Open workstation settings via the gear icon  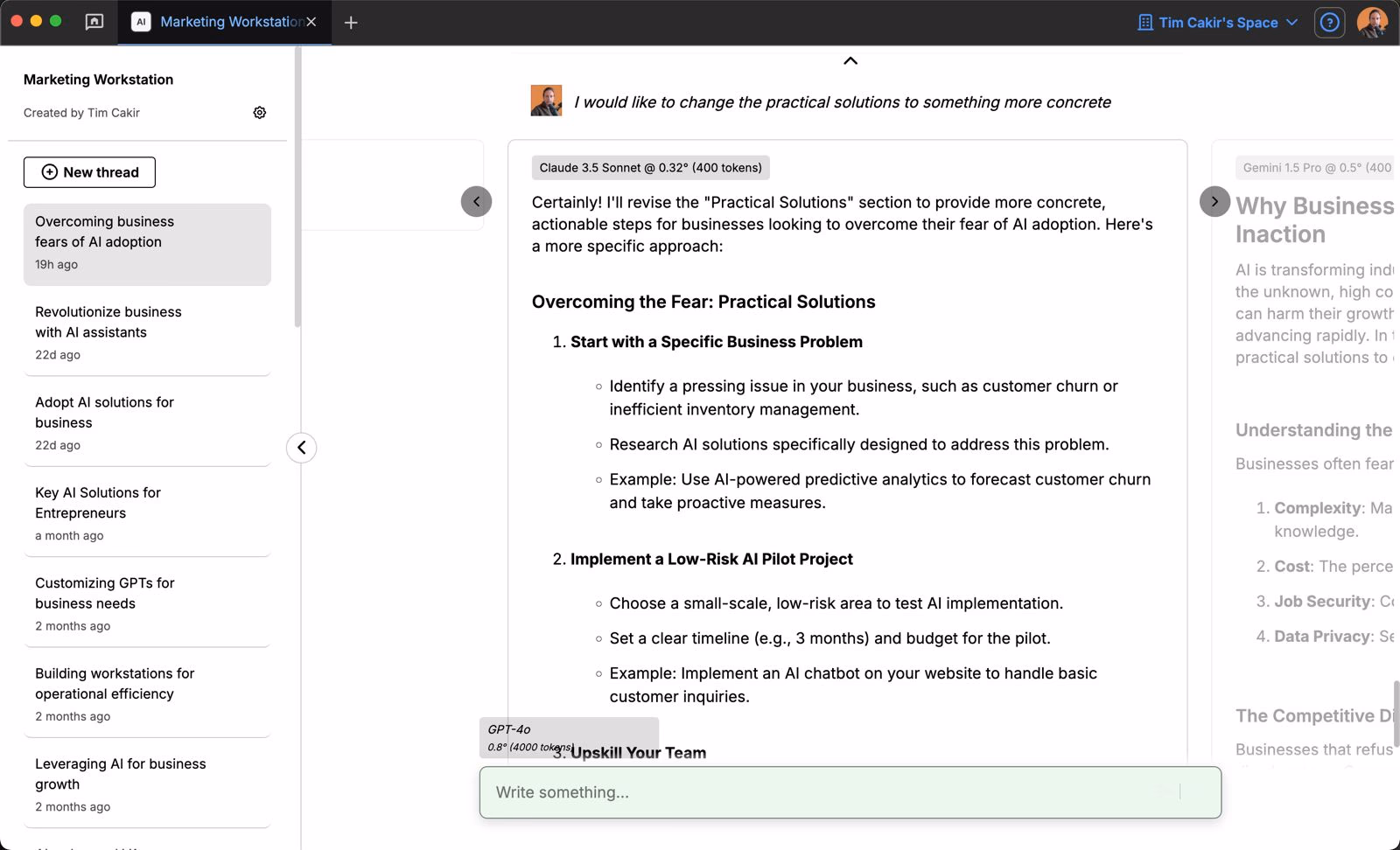tap(259, 112)
